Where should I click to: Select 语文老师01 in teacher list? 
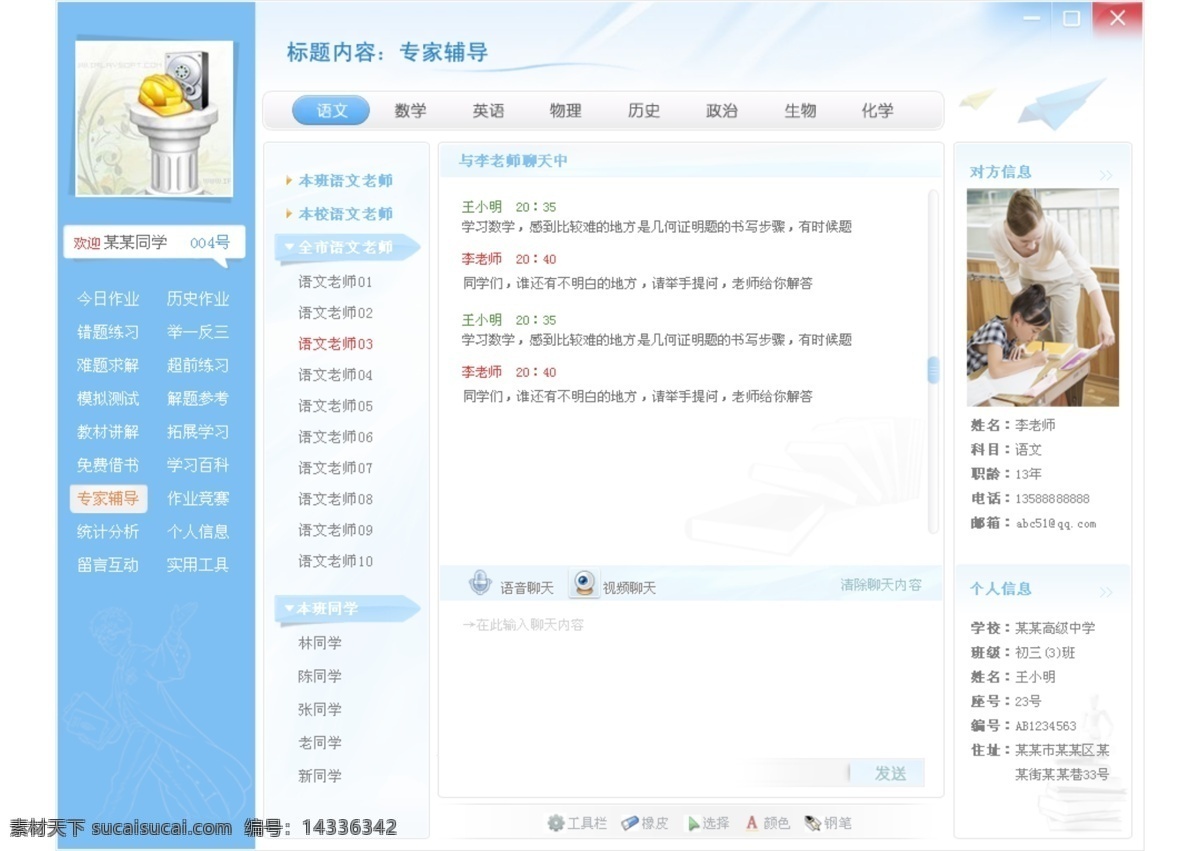pos(335,282)
